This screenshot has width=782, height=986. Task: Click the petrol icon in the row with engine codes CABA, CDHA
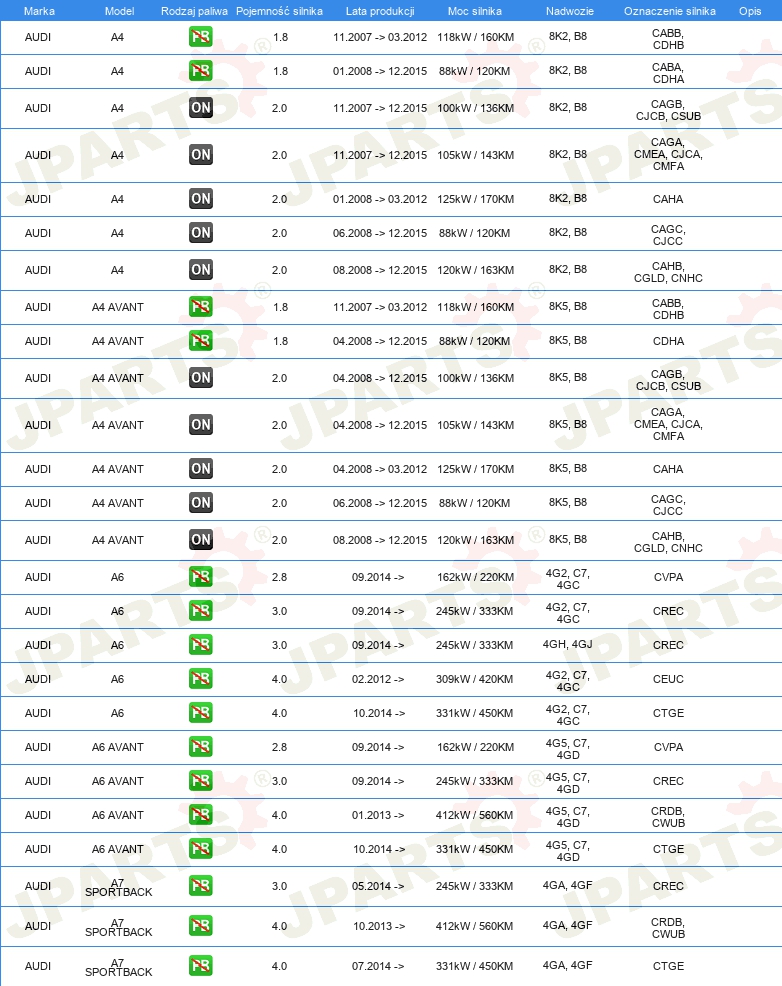click(201, 70)
